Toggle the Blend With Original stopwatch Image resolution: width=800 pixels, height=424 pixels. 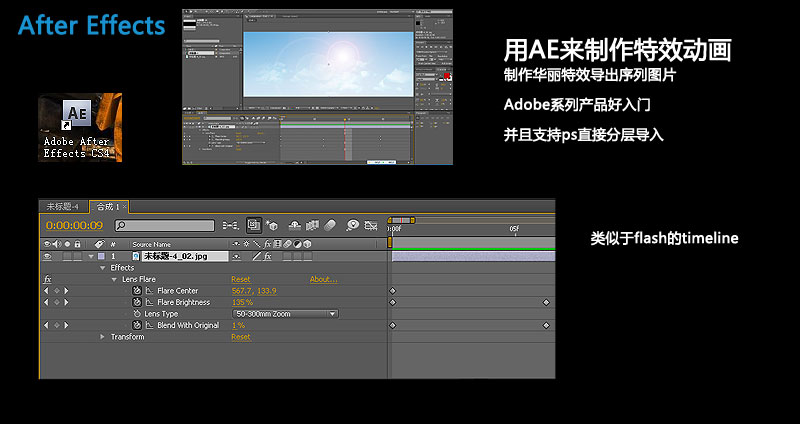tap(137, 325)
